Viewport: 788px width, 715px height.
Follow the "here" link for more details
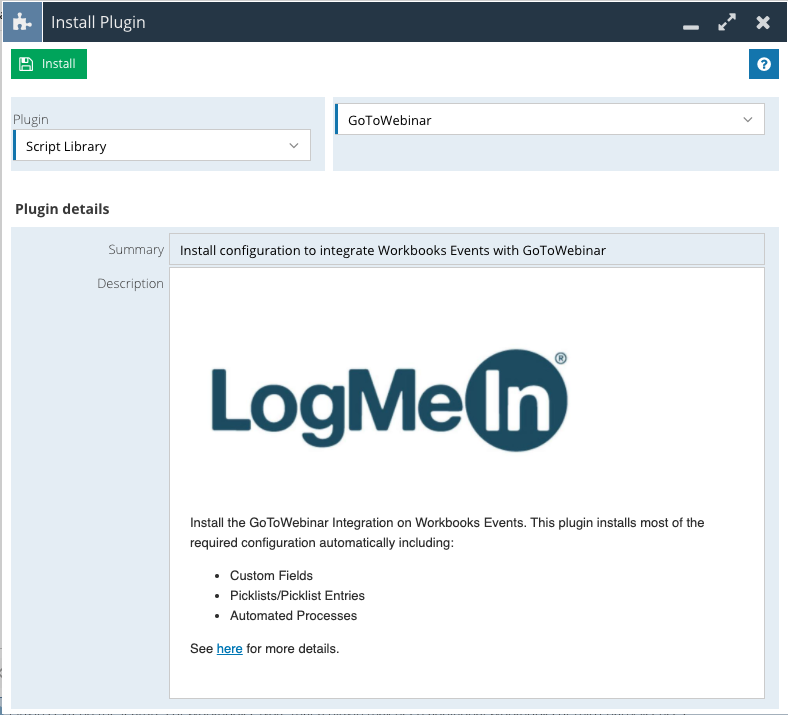[229, 649]
